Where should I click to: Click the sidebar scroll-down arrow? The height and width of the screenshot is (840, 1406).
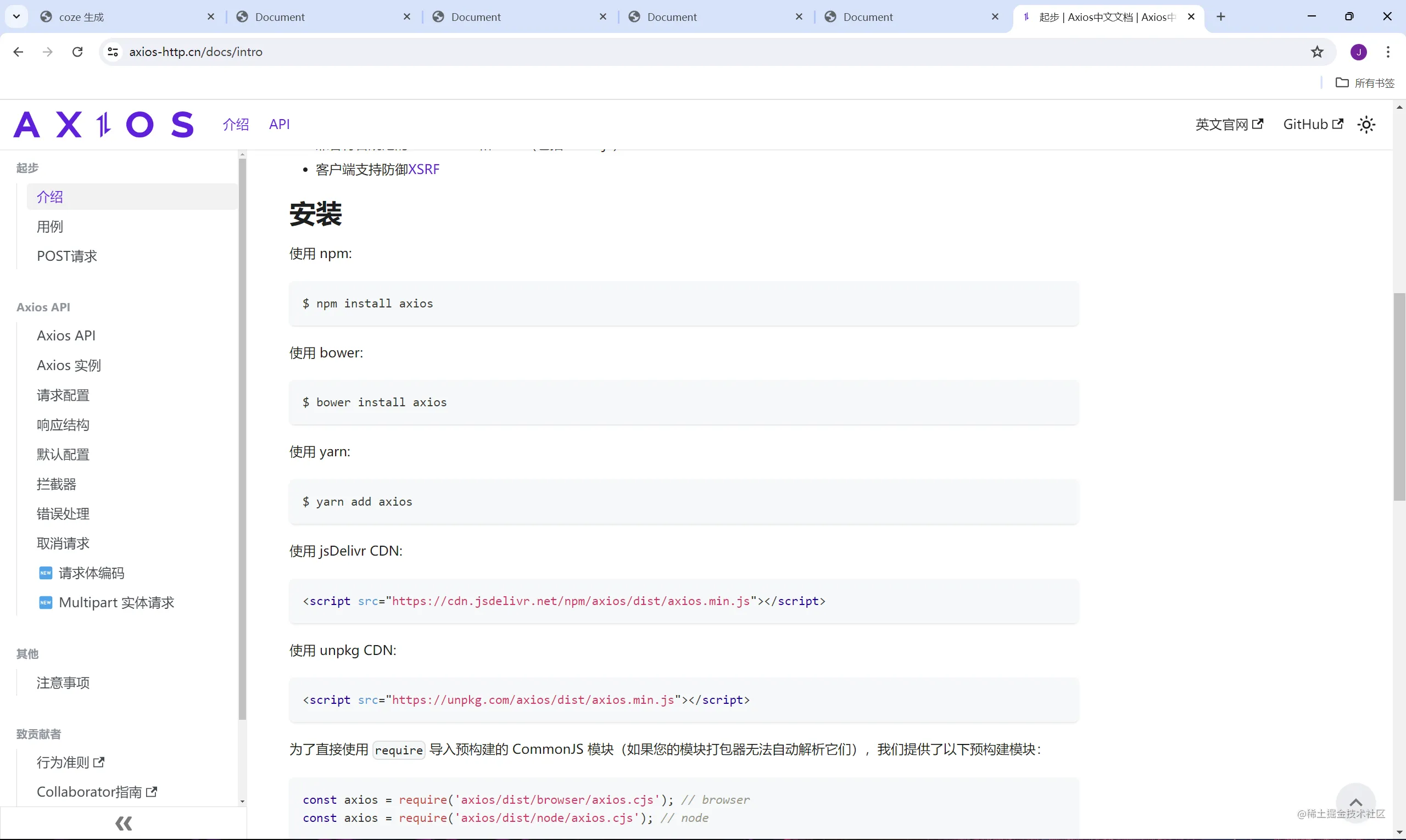pos(242,801)
